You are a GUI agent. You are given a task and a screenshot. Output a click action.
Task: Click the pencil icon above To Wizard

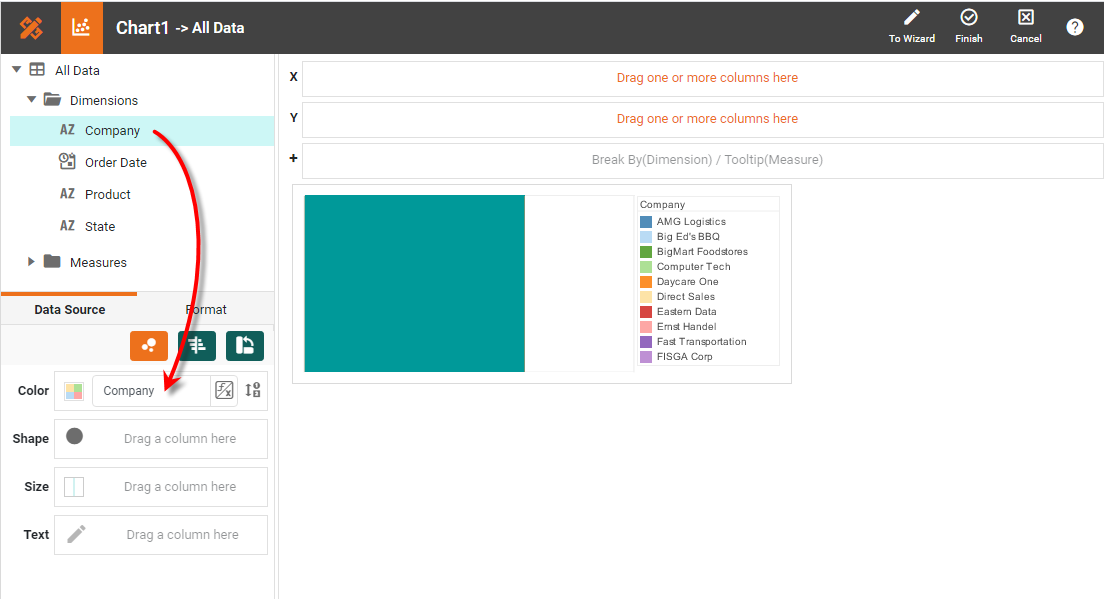tap(911, 17)
